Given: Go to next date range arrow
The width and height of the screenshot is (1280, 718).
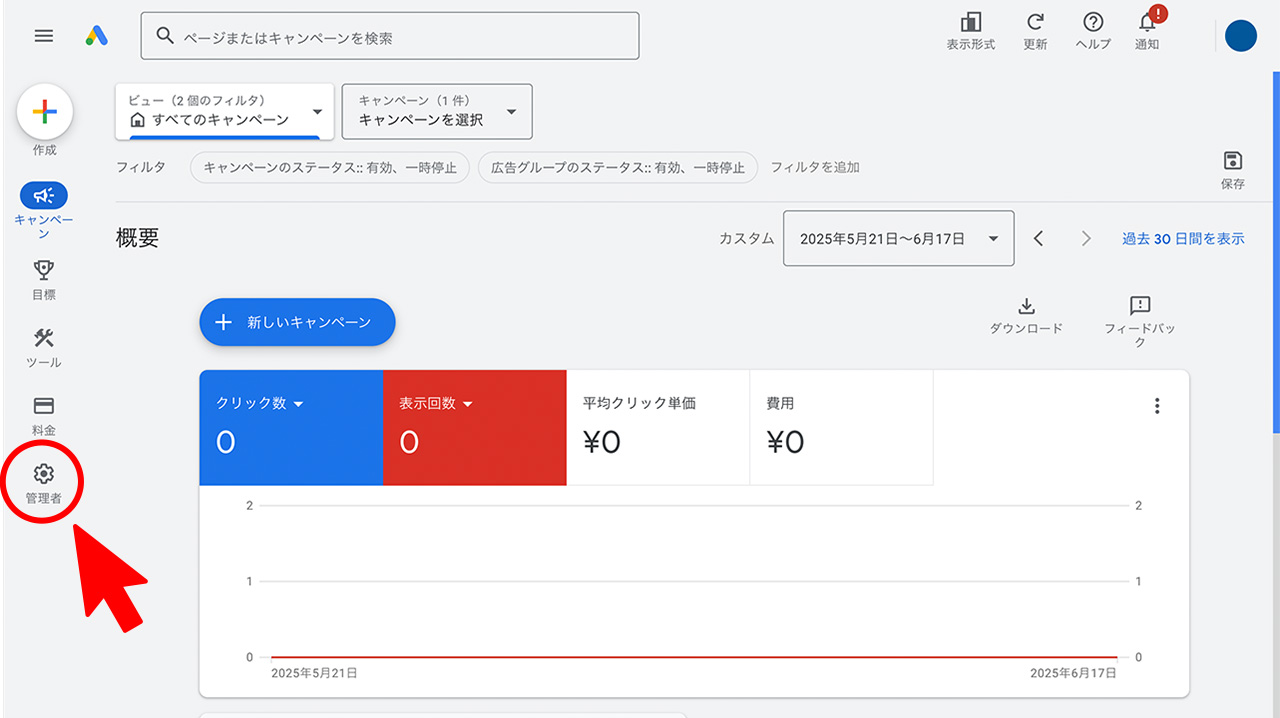Looking at the screenshot, I should point(1087,239).
